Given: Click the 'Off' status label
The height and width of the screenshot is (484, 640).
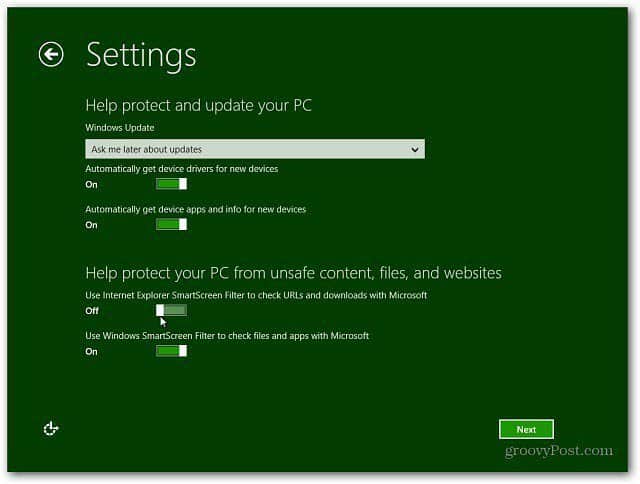Looking at the screenshot, I should (92, 311).
